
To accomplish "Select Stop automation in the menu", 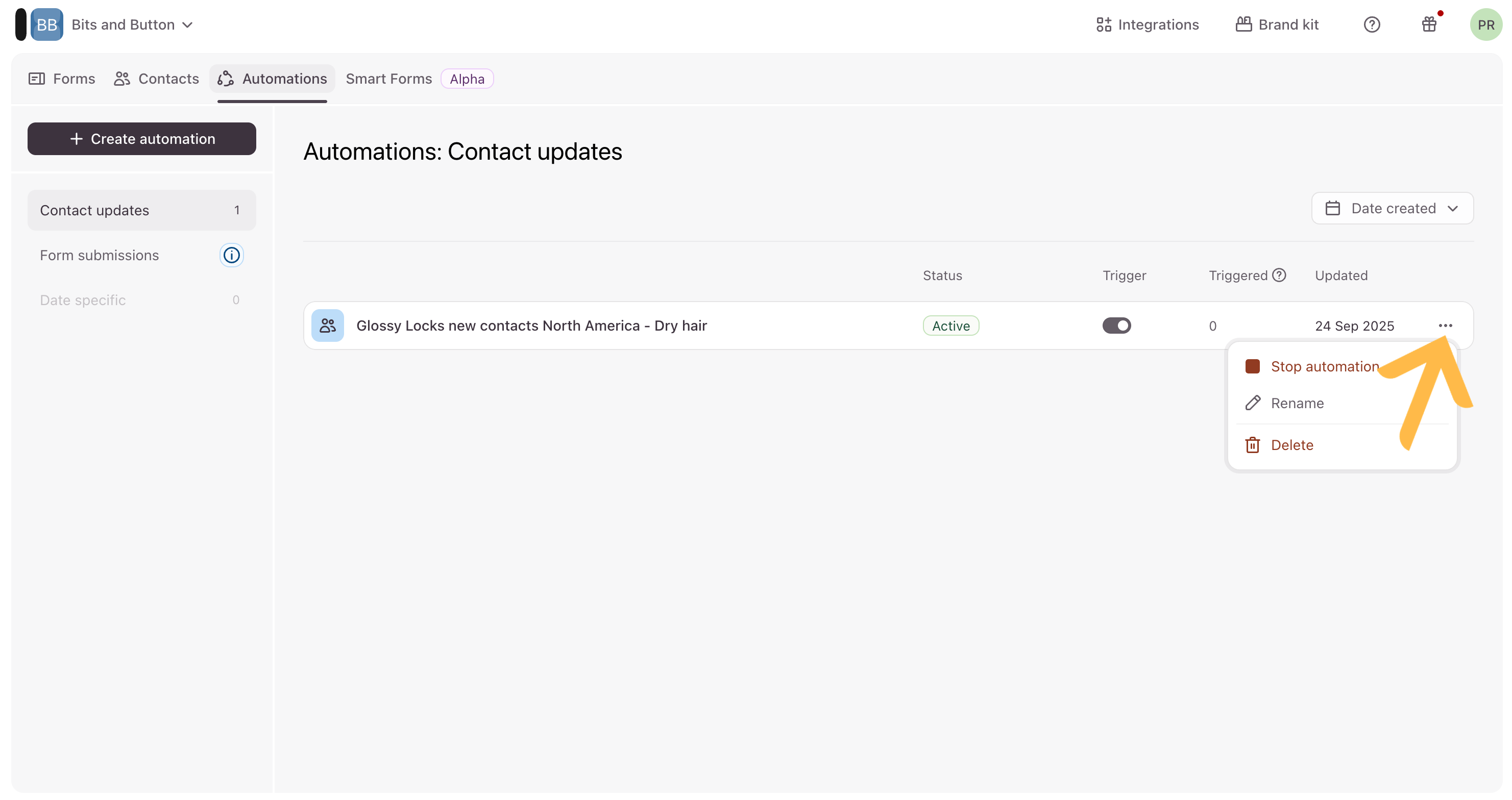I will [x=1324, y=366].
